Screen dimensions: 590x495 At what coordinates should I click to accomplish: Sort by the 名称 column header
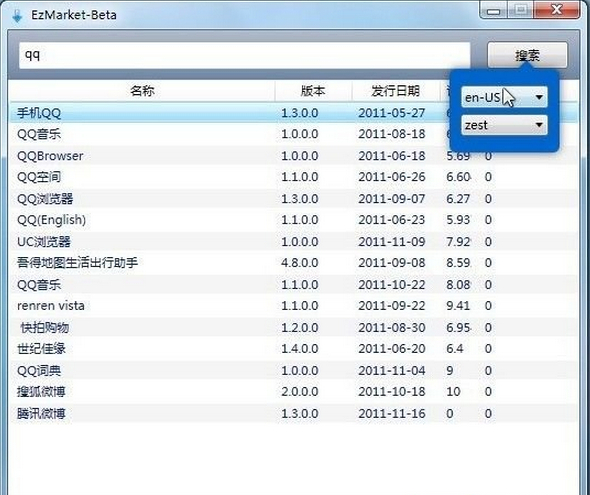[142, 91]
